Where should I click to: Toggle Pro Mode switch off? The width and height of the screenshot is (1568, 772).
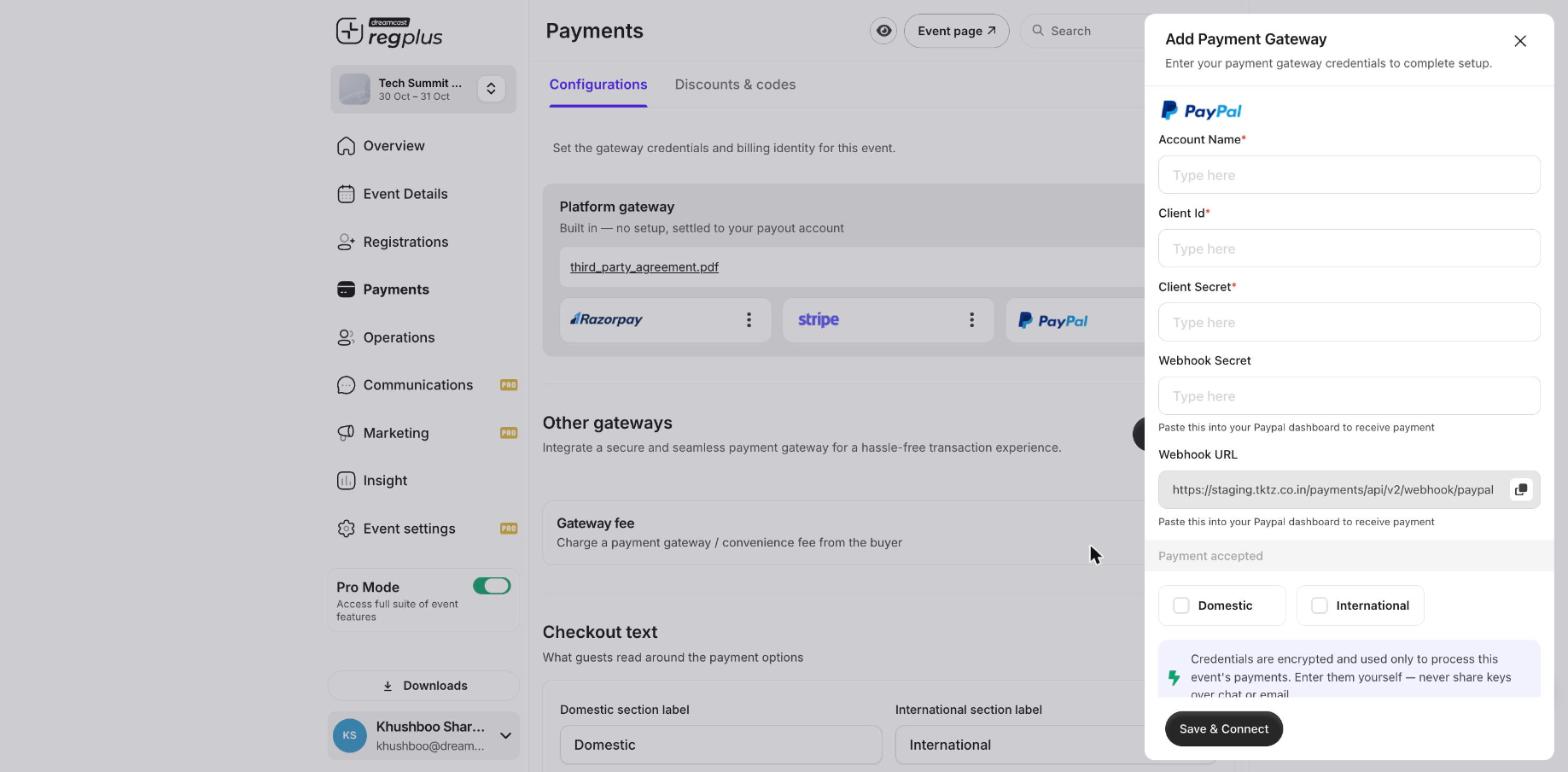[x=492, y=586]
